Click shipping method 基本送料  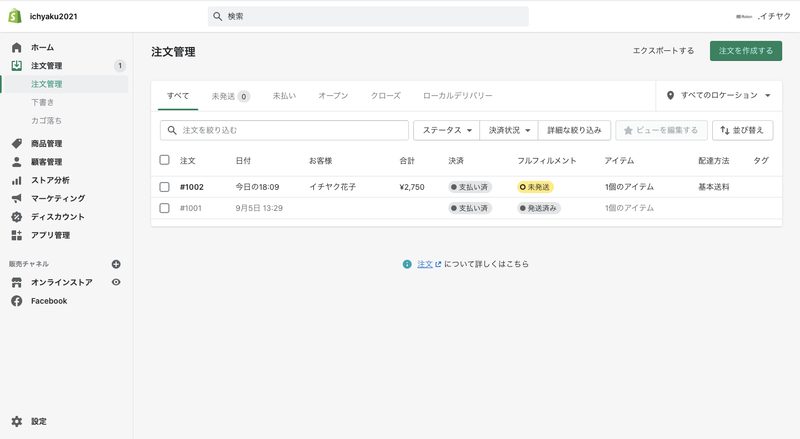[714, 187]
